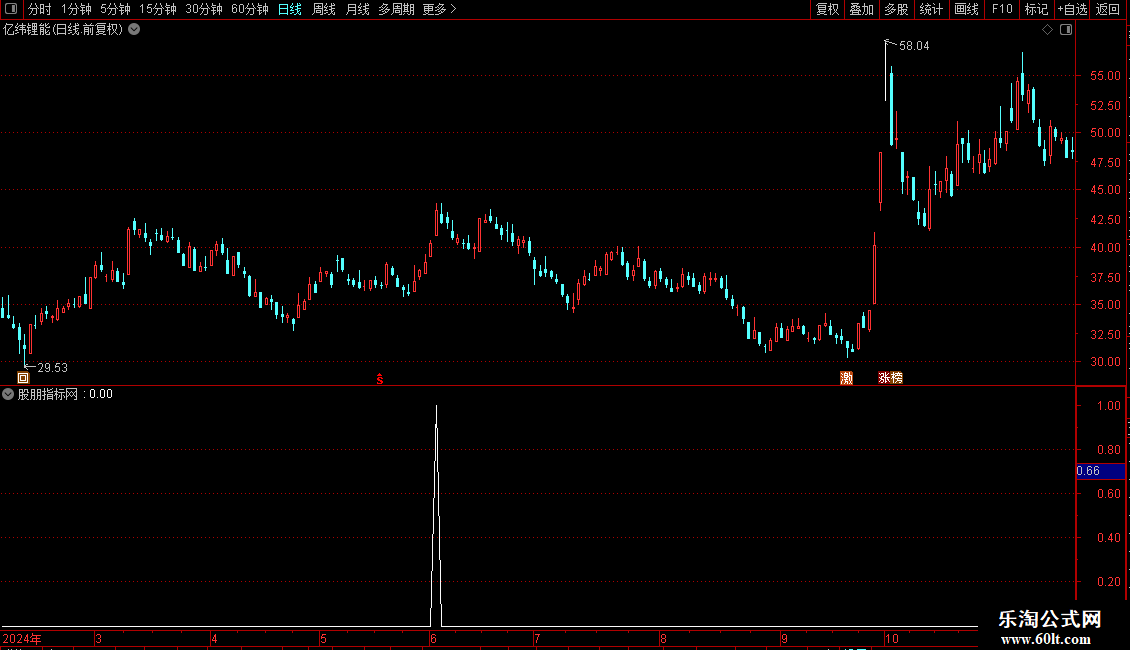Expand the 更多 periods menu
This screenshot has height=650, width=1130.
click(x=439, y=9)
